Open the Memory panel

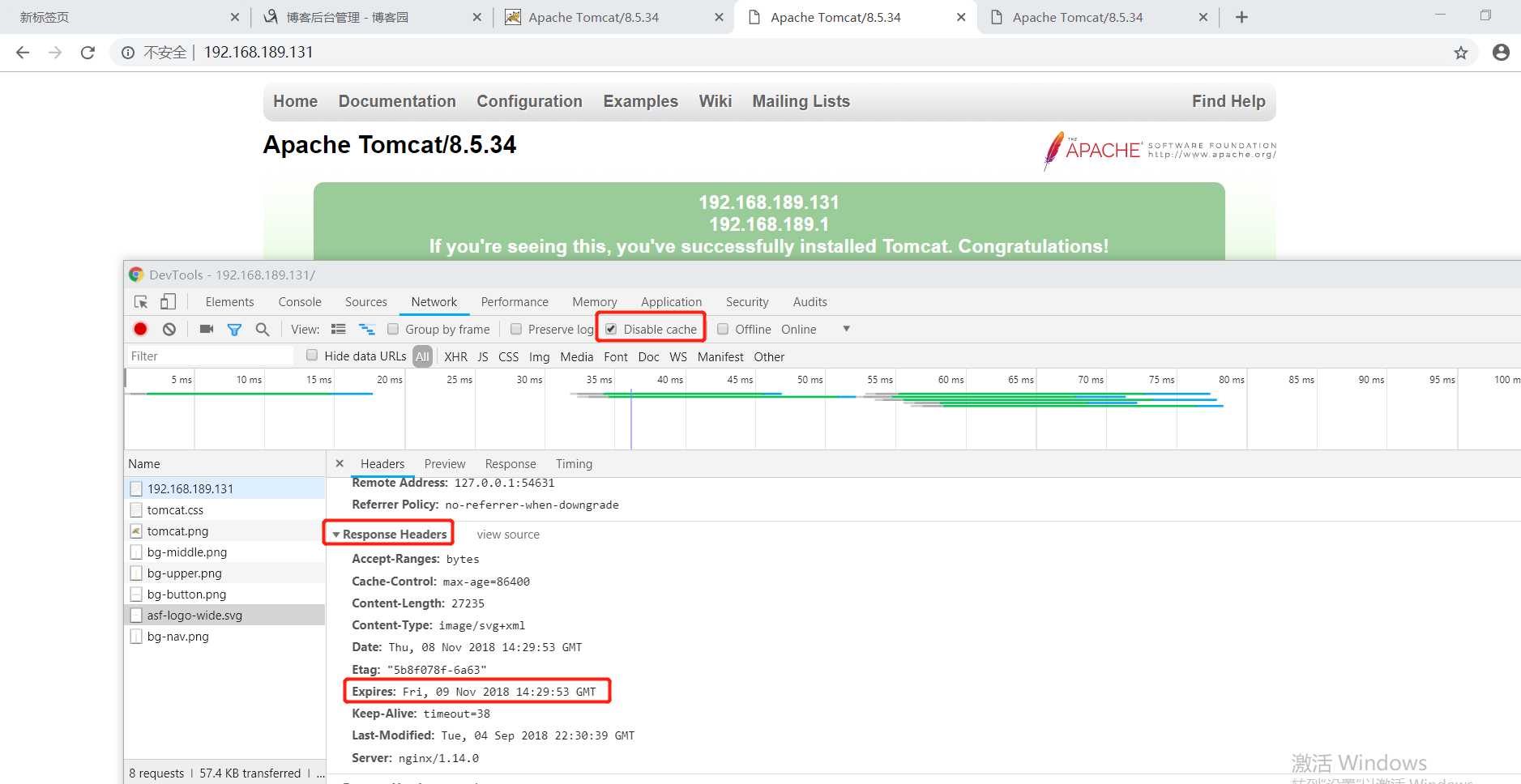click(595, 302)
